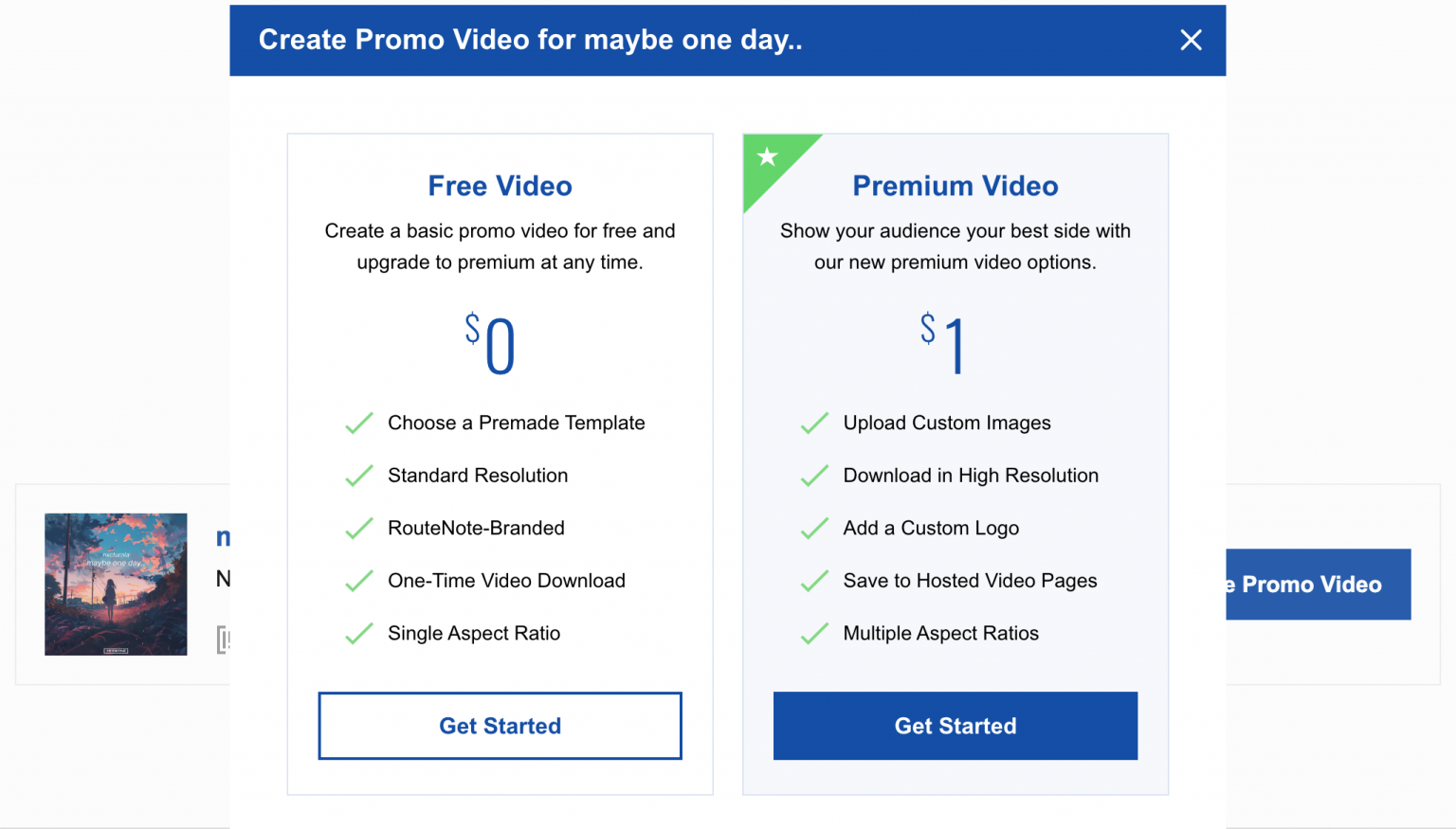
Task: Expand the Free Video plan card
Action: (500, 462)
